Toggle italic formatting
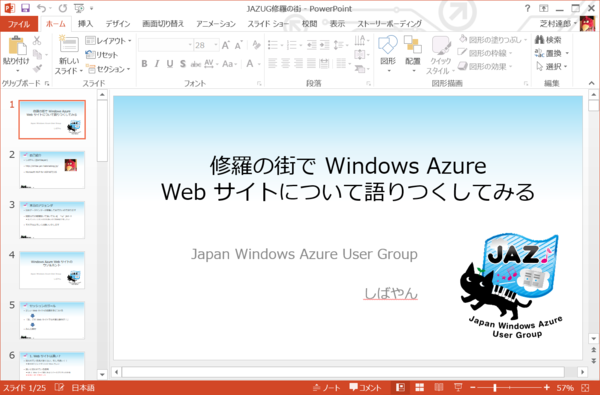The width and height of the screenshot is (600, 395). coord(157,64)
